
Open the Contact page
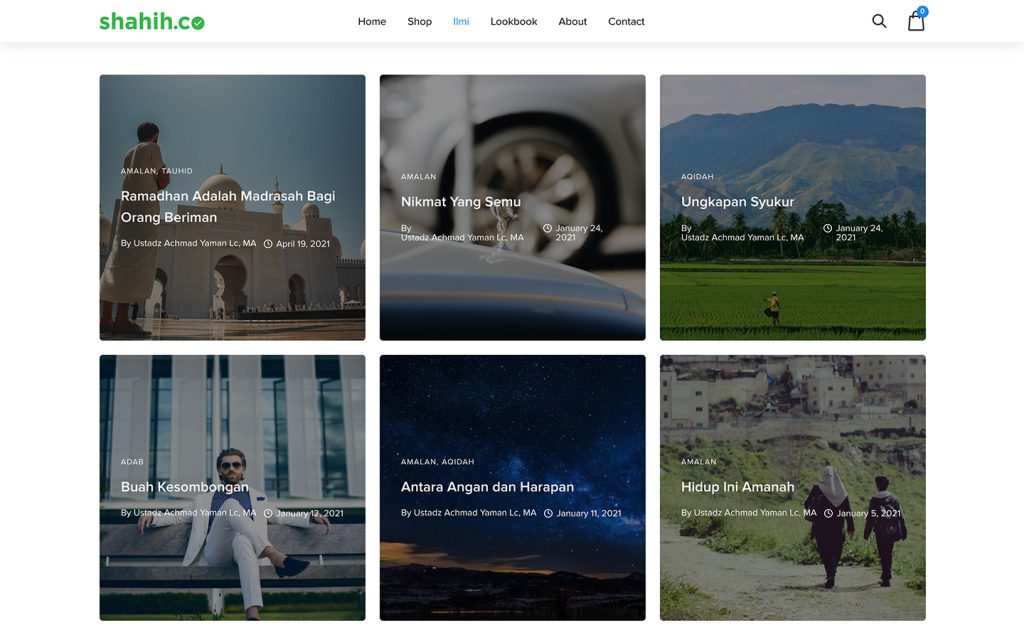click(626, 21)
